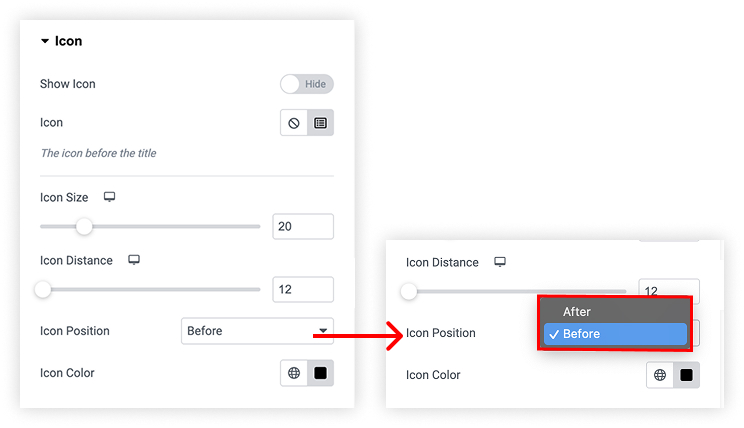This screenshot has height=428, width=744.
Task: Click responsive device icon beside left Icon Distance
Action: pos(134,260)
